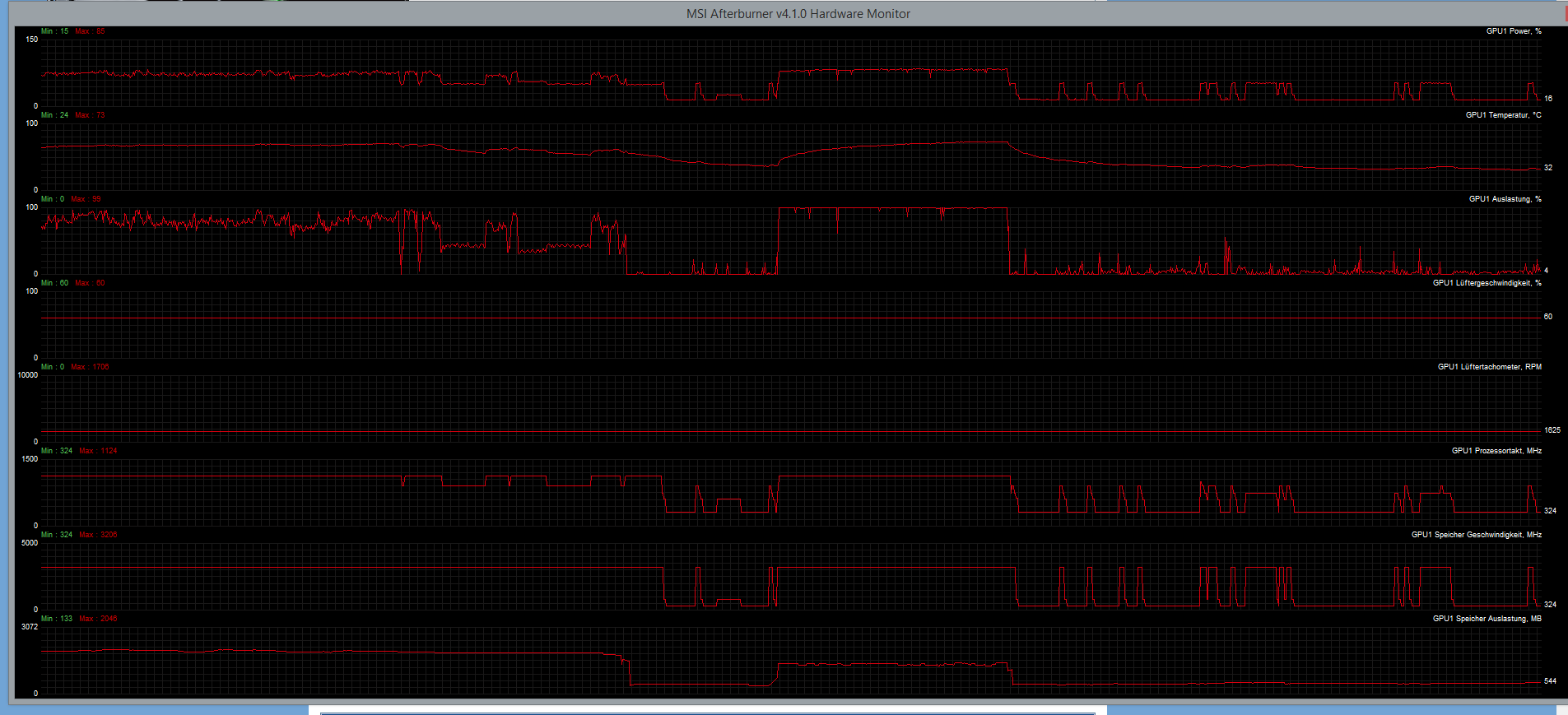Select the 10000 axis maximum on the tachometer graph
1568x715 pixels.
pyautogui.click(x=28, y=375)
